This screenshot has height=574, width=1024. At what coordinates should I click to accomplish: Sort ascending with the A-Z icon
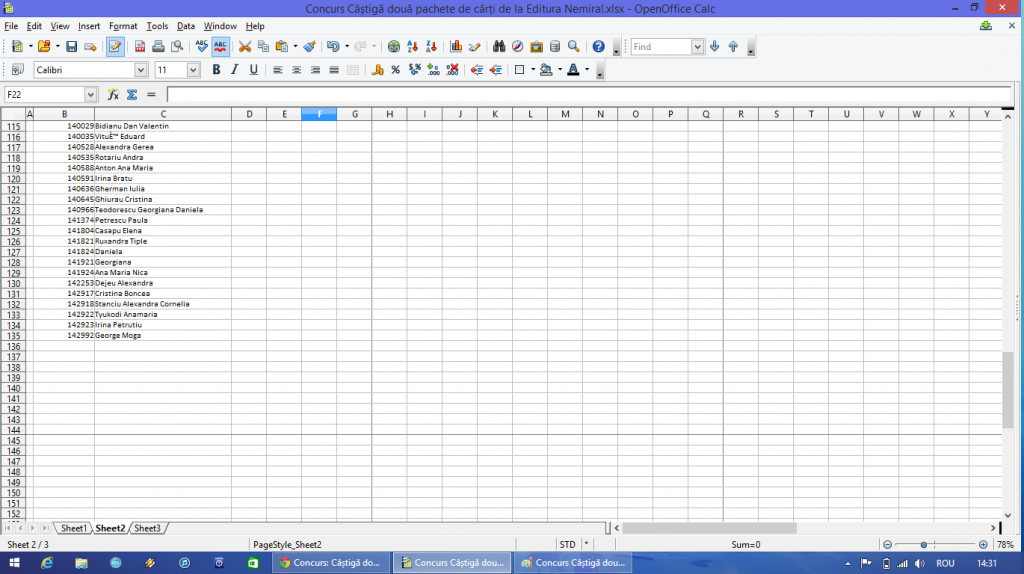pos(412,46)
